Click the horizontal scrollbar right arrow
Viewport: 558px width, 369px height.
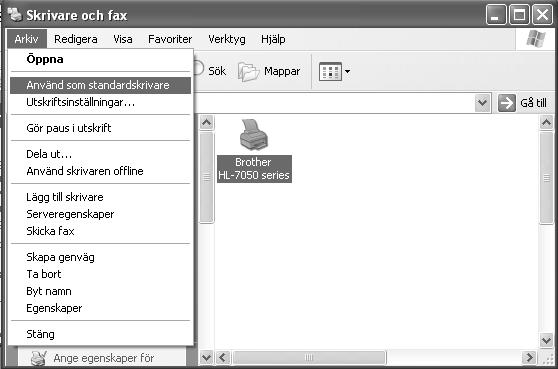click(529, 357)
